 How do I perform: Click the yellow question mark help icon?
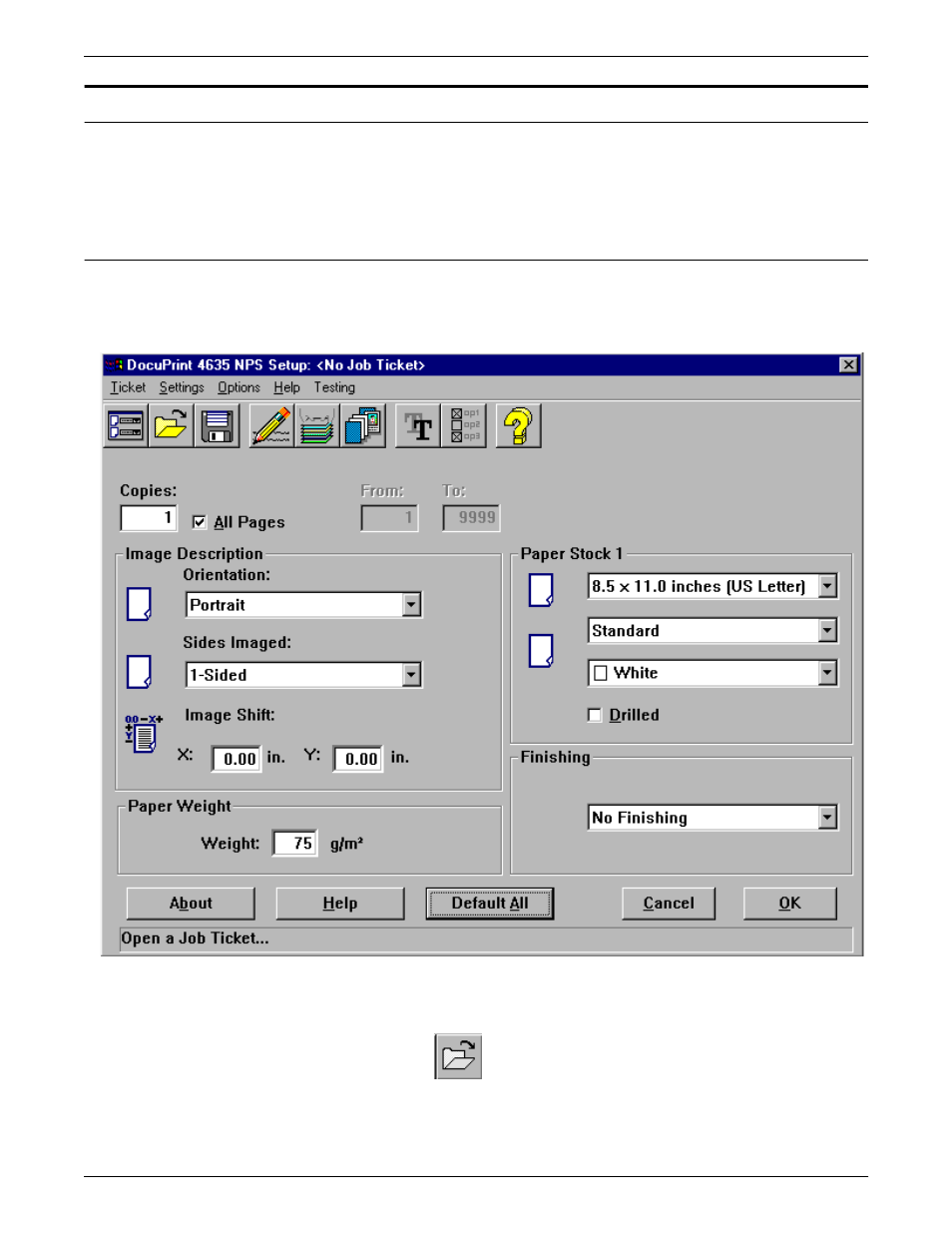[519, 426]
